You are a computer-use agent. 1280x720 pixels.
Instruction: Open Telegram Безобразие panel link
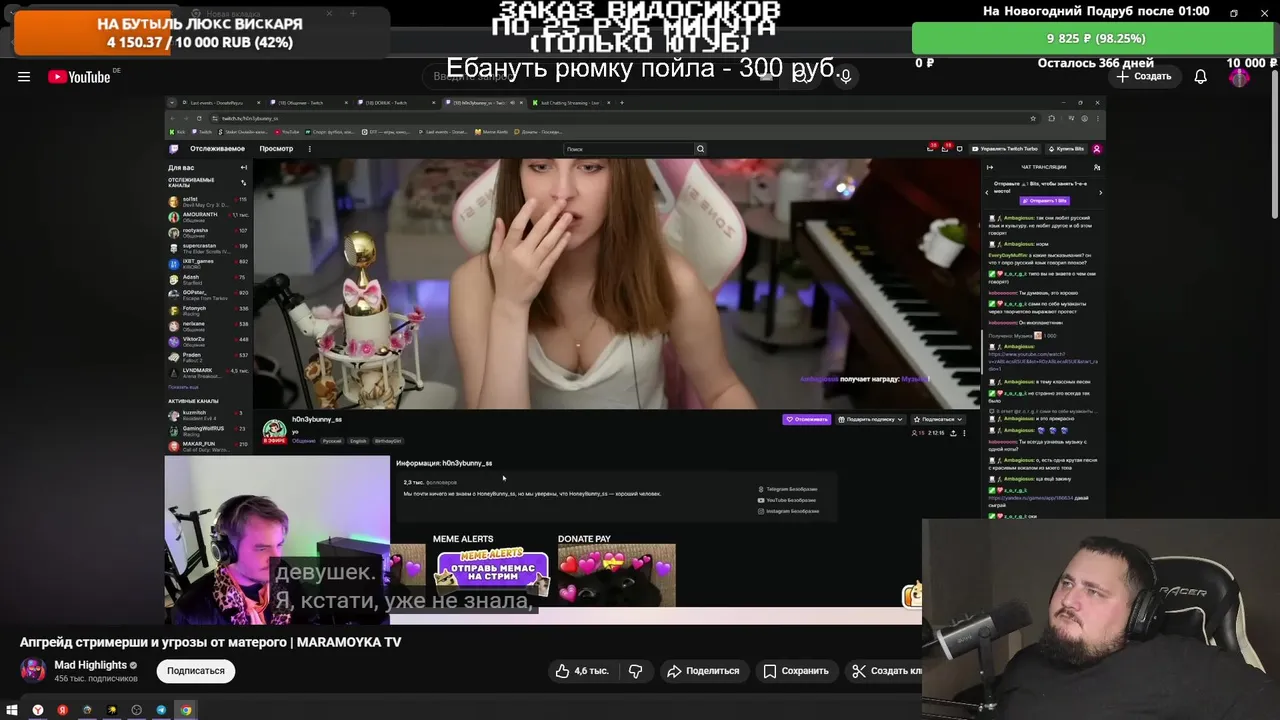789,489
